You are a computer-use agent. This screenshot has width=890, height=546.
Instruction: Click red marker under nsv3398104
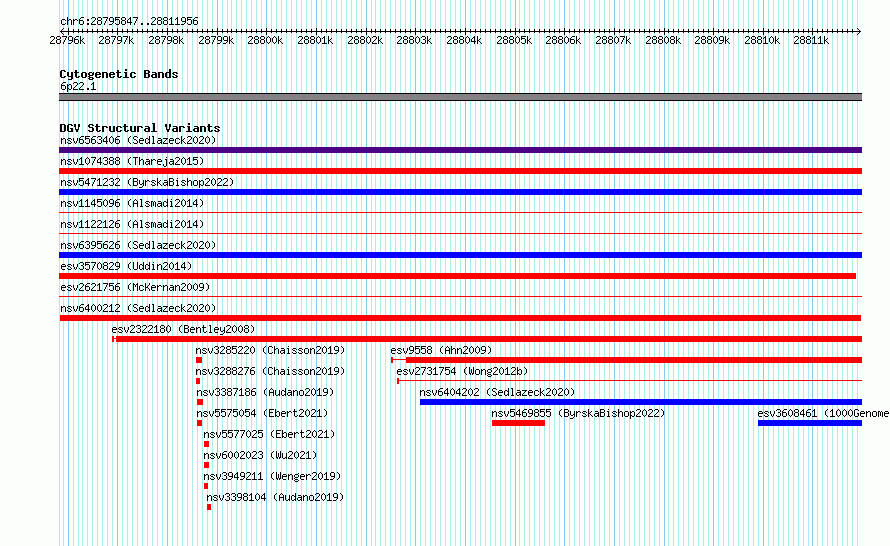click(x=209, y=507)
